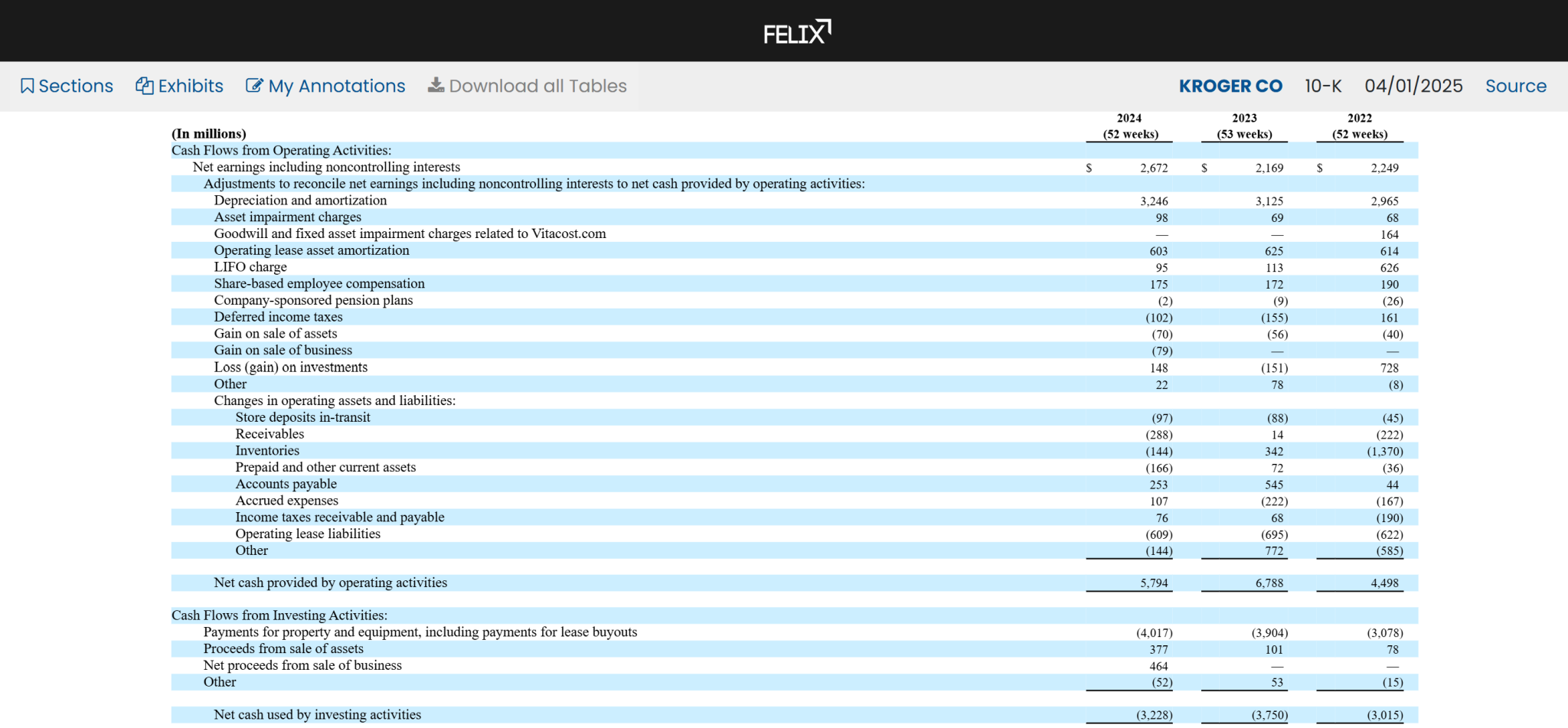View My Annotations
The width and height of the screenshot is (1568, 728).
pos(336,86)
